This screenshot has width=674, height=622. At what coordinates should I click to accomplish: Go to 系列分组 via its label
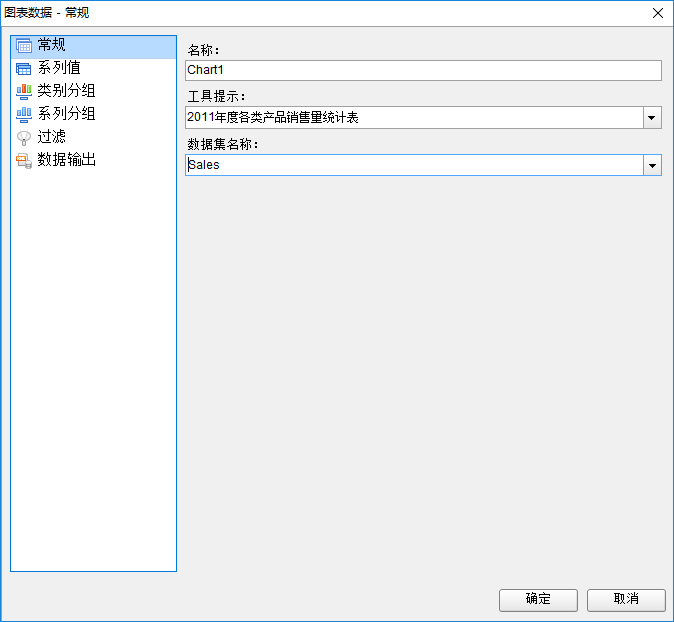coord(66,114)
